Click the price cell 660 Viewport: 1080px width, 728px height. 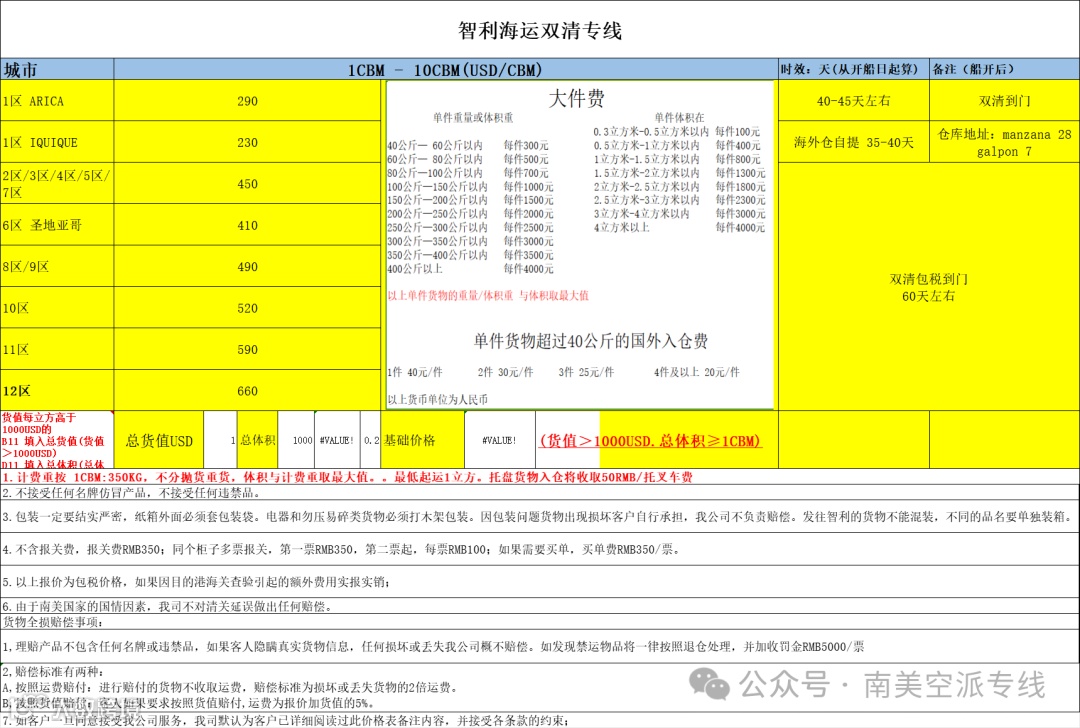coord(247,391)
